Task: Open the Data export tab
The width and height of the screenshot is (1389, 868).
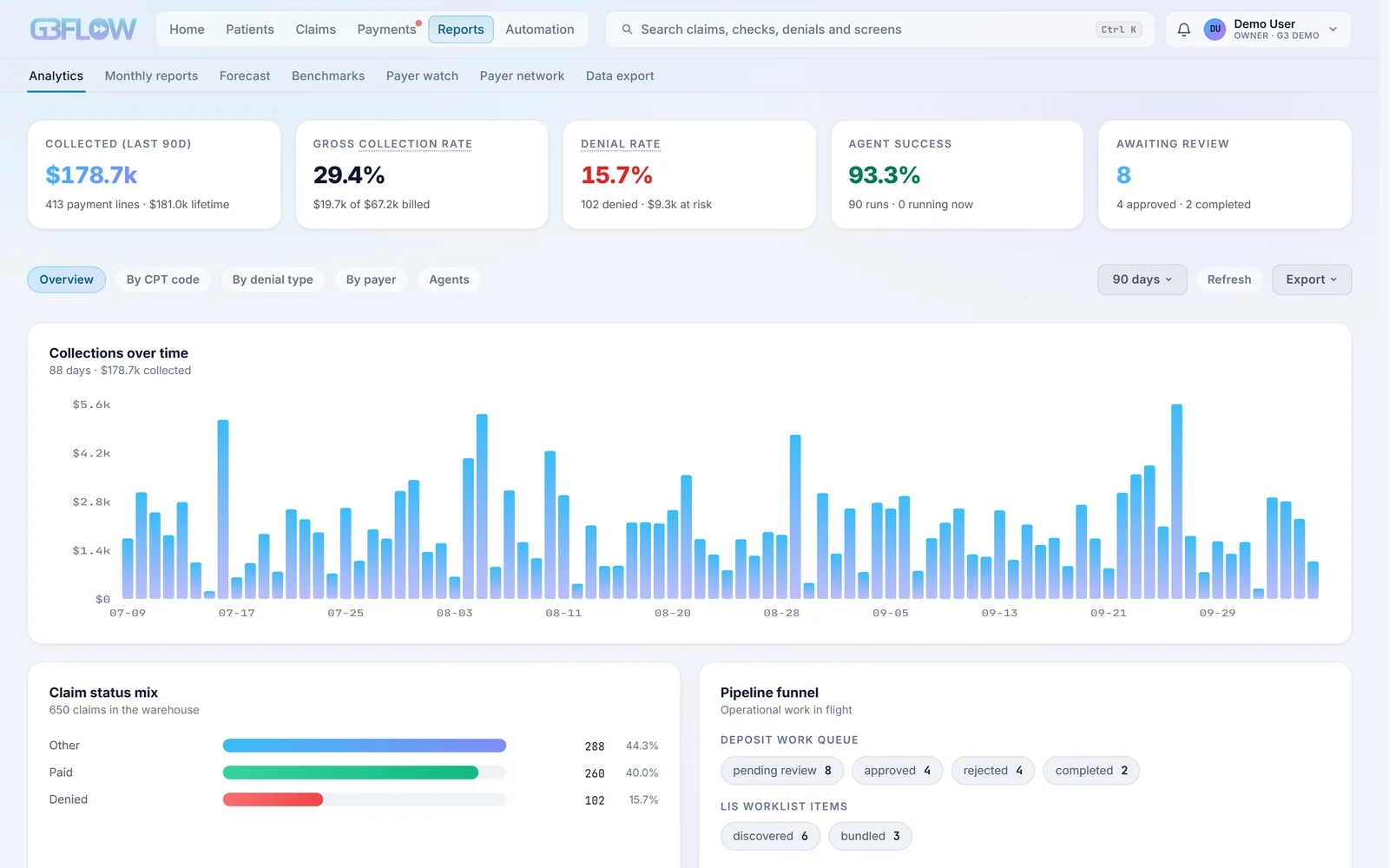Action: [620, 76]
